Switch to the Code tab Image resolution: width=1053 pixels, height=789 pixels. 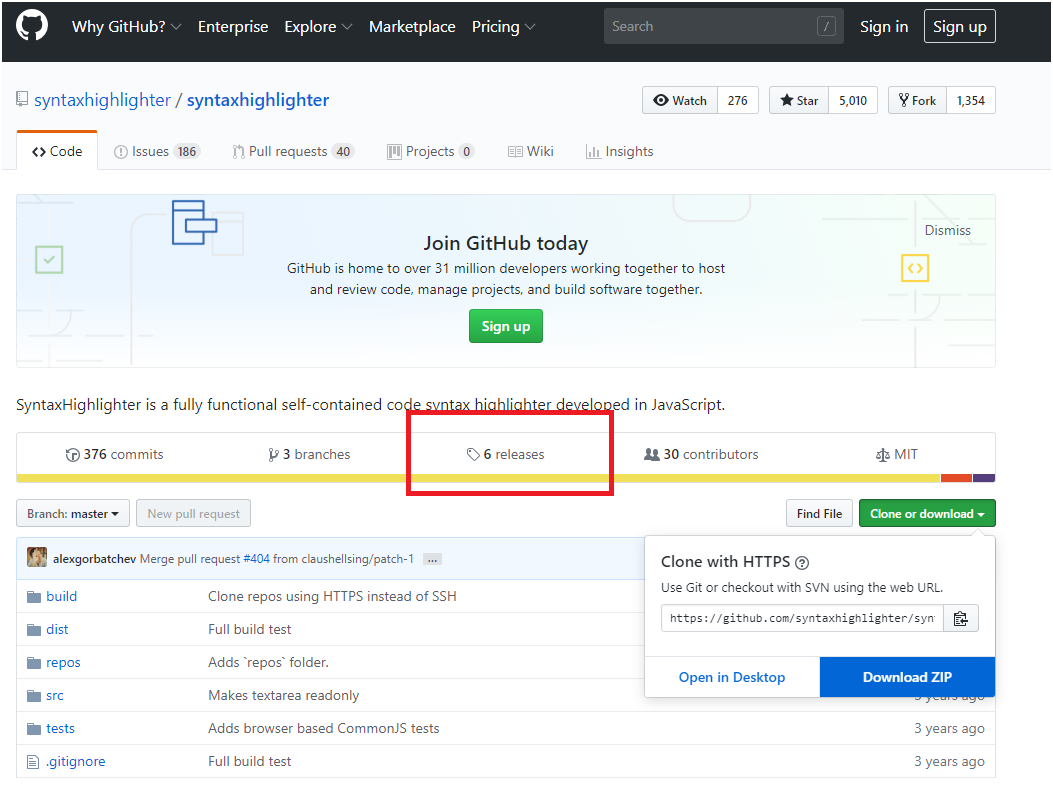pyautogui.click(x=57, y=151)
